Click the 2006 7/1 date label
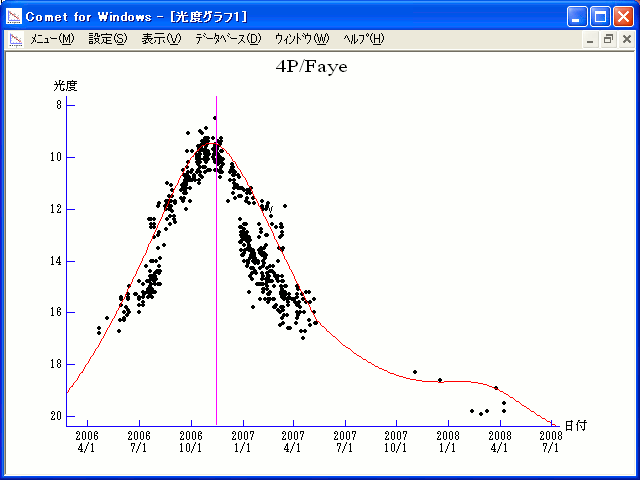This screenshot has height=480, width=640. pyautogui.click(x=139, y=442)
